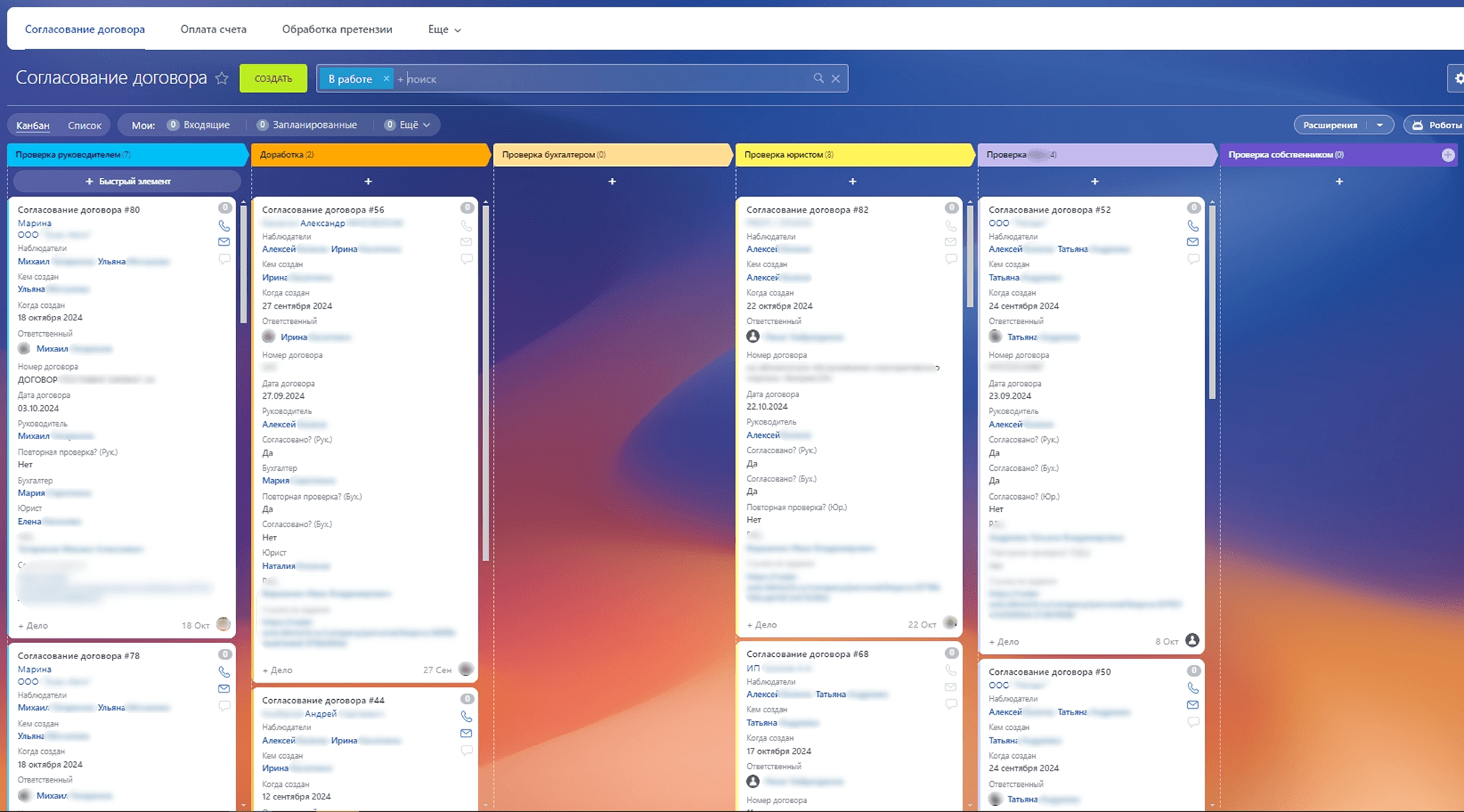This screenshot has width=1464, height=812.
Task: Click the favorite star next to page title
Action: 221,78
